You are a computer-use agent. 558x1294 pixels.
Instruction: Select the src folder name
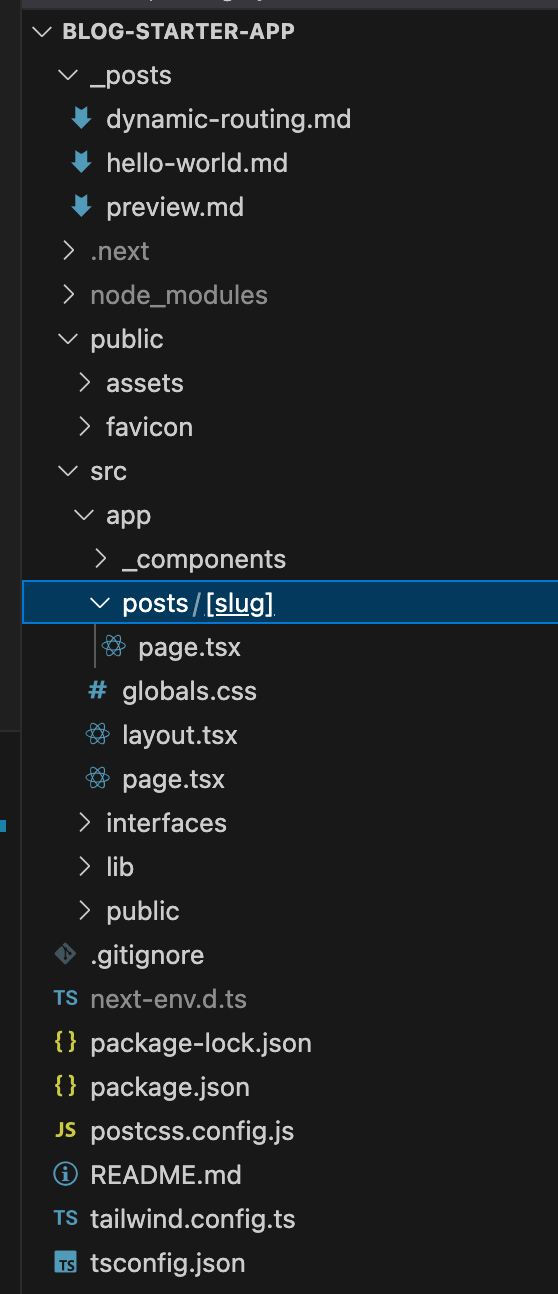(x=108, y=471)
